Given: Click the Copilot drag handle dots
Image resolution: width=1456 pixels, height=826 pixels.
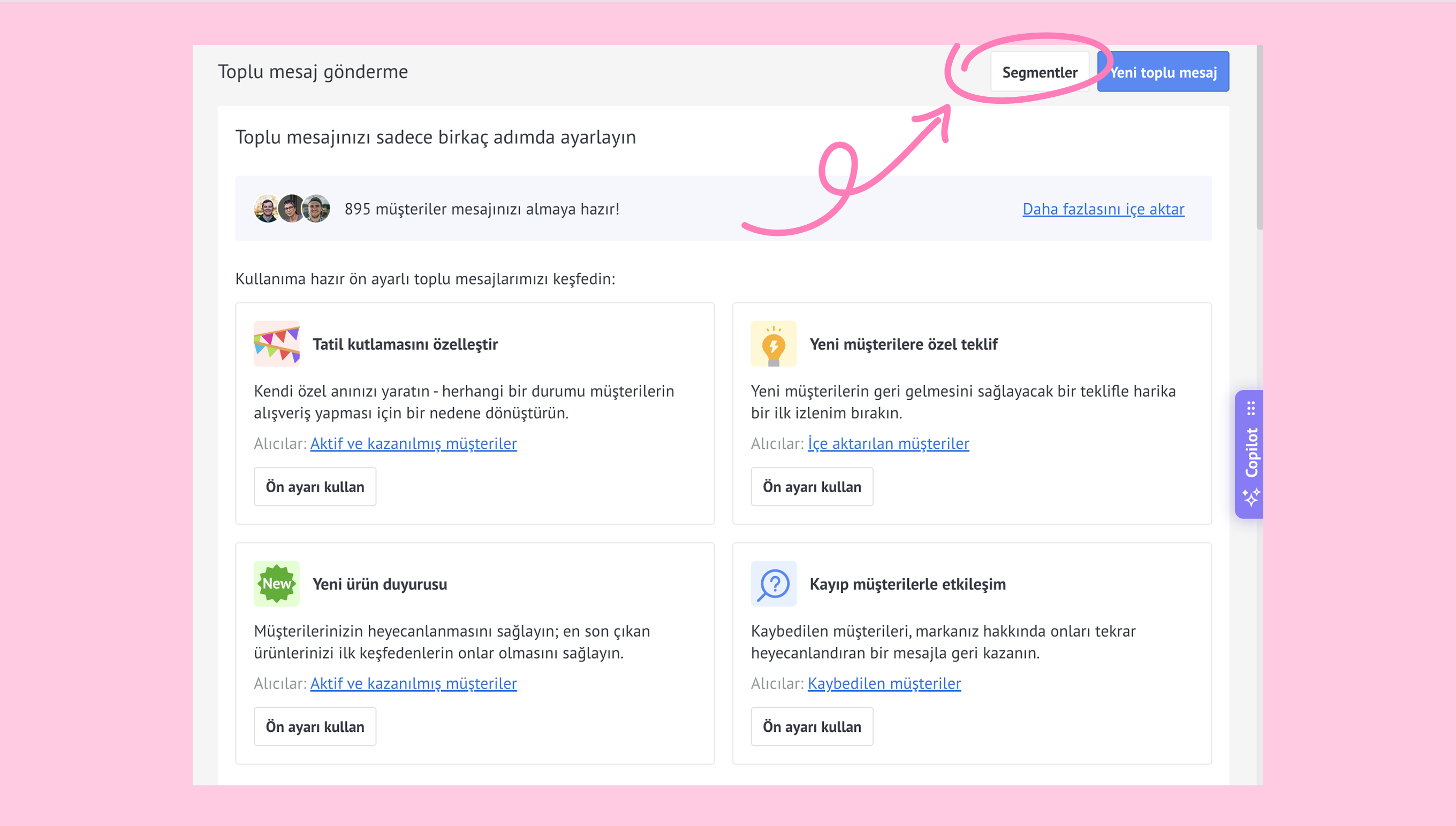Looking at the screenshot, I should click(1251, 409).
